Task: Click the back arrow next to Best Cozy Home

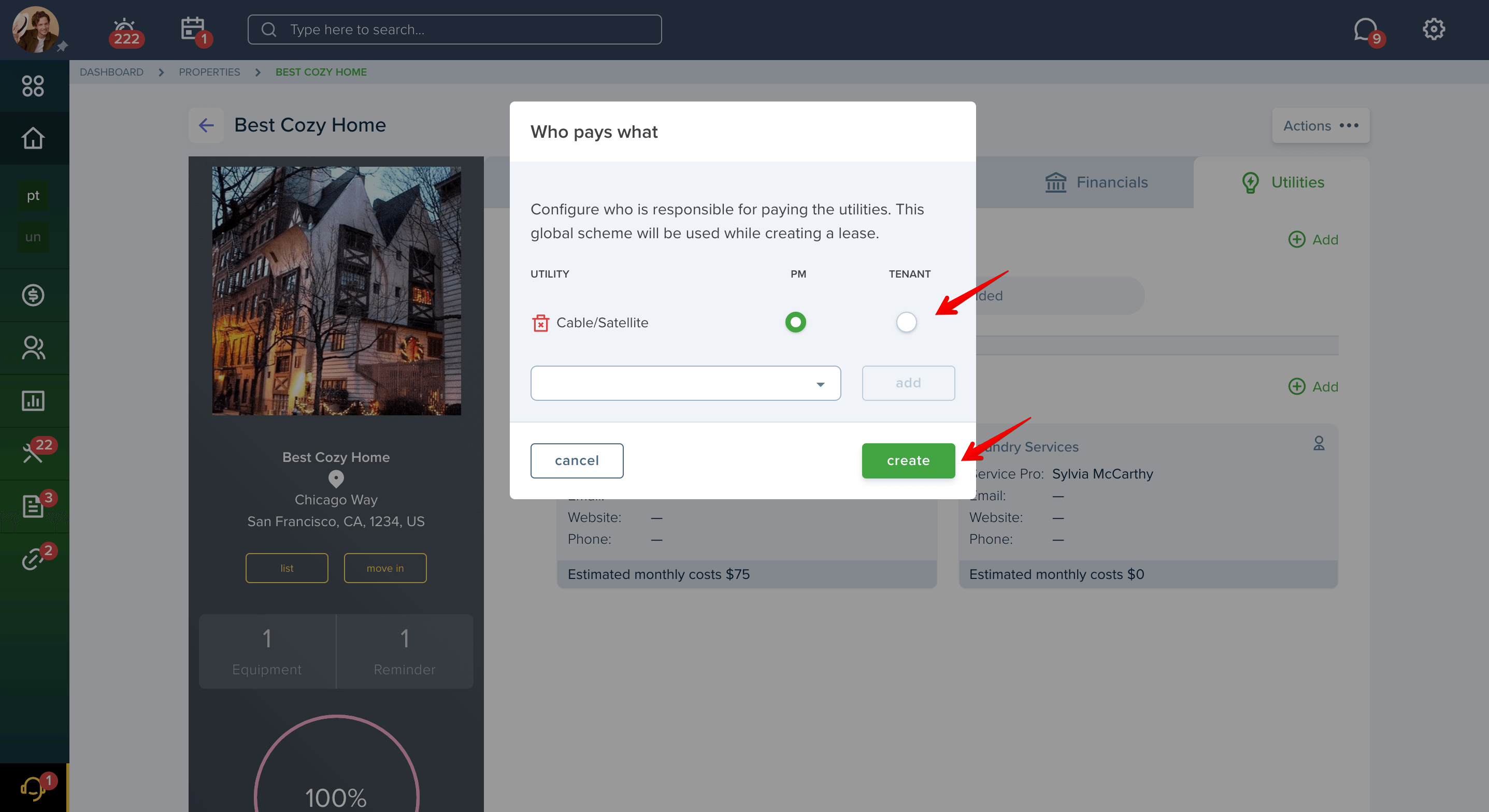Action: [206, 125]
